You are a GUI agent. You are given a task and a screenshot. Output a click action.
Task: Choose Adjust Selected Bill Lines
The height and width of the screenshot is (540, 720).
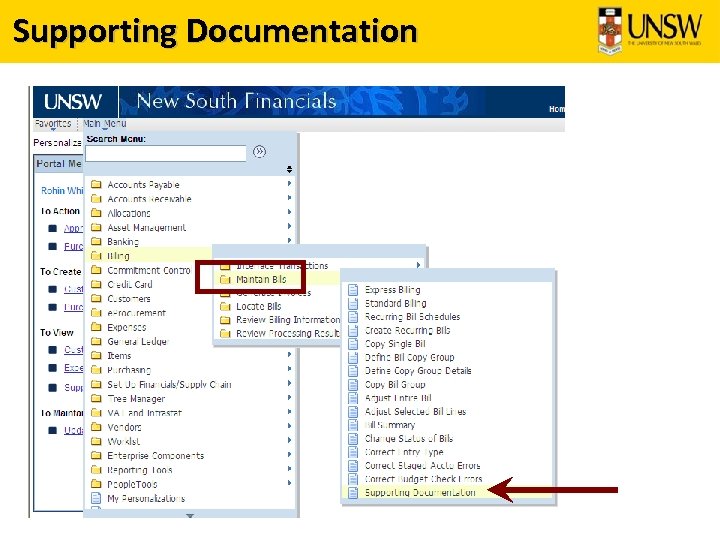click(416, 411)
